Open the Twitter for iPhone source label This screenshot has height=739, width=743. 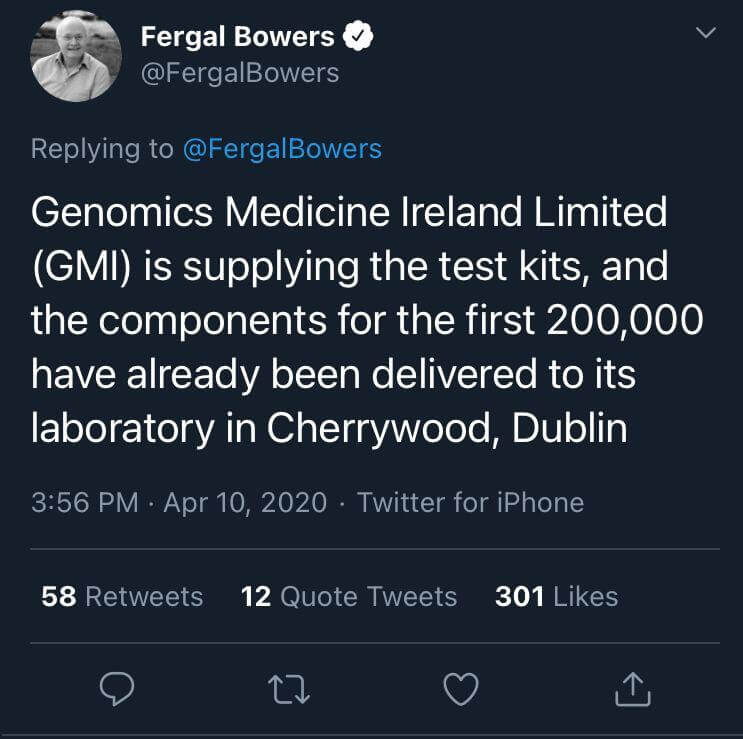tap(470, 502)
